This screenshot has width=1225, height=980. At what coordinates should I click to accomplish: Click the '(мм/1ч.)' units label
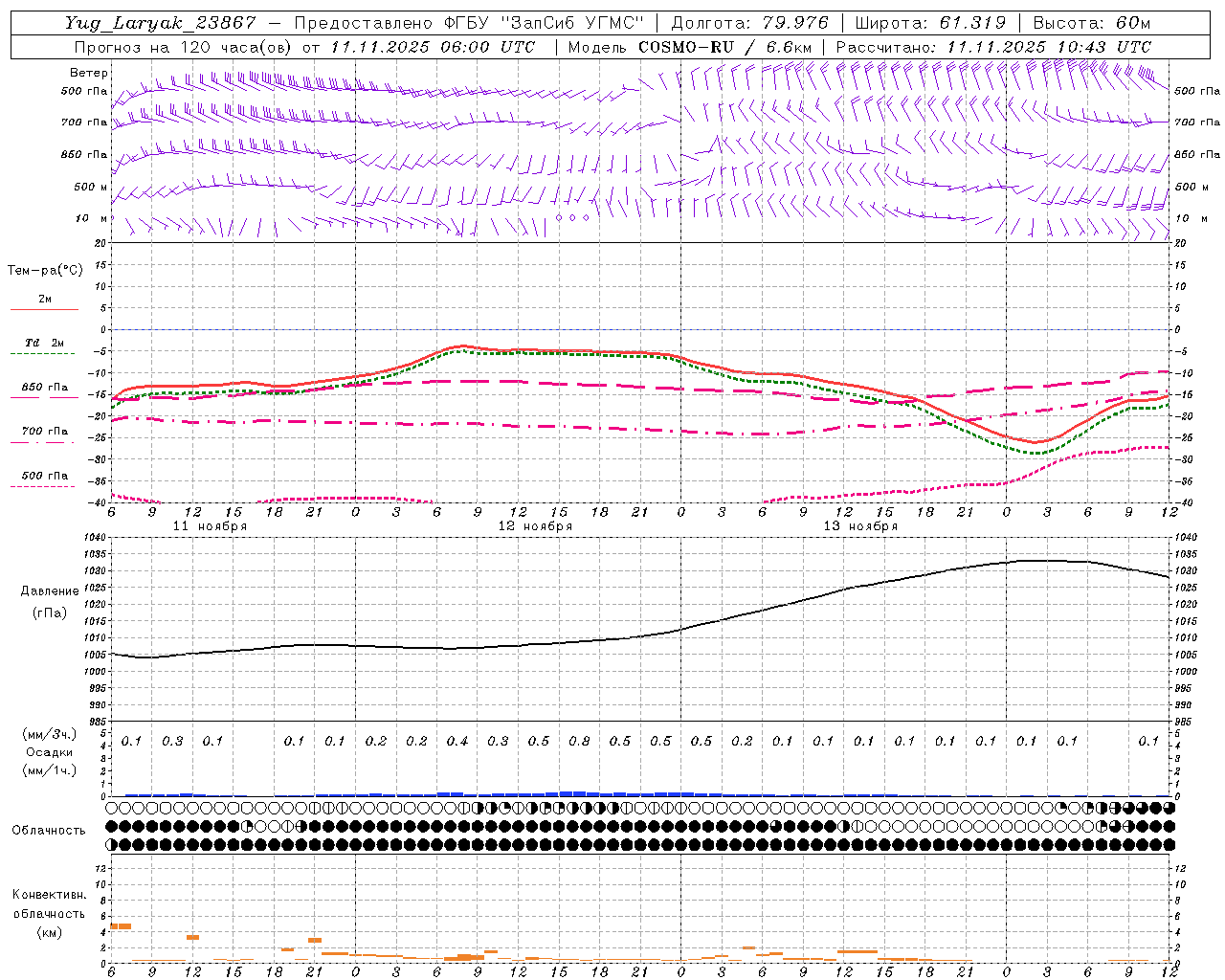[49, 770]
